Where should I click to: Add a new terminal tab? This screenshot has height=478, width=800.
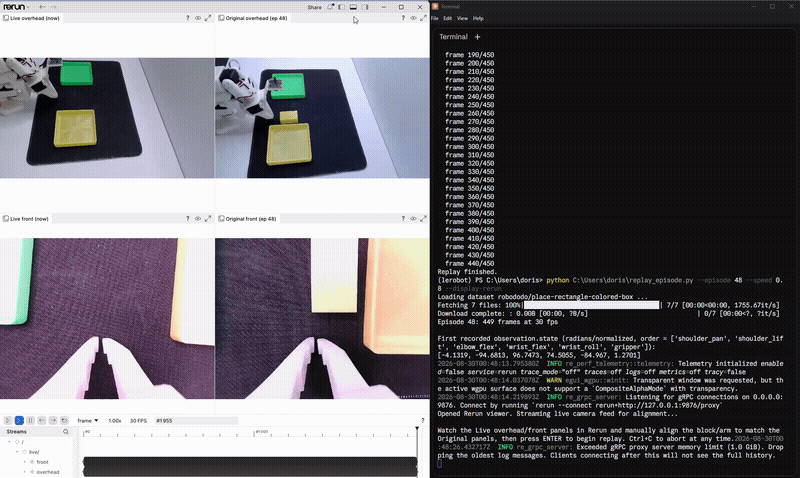pyautogui.click(x=478, y=37)
